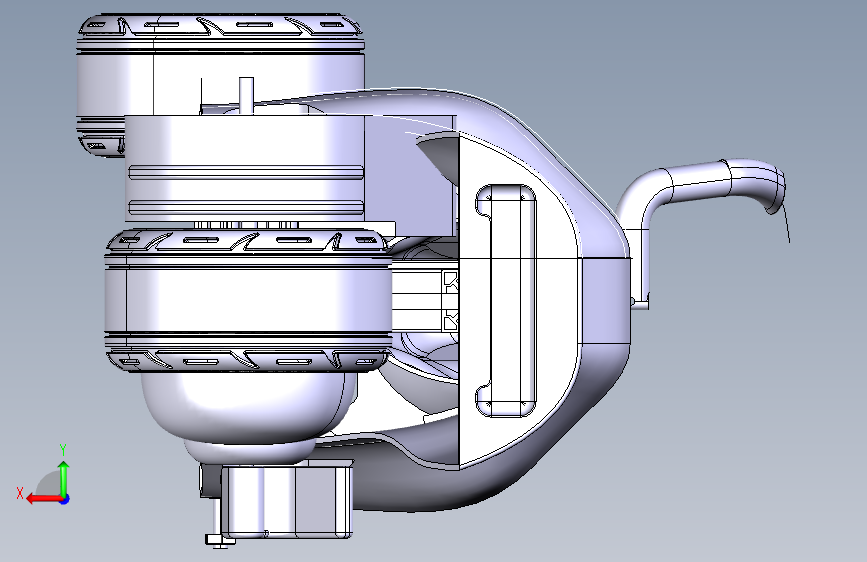Select the elongated slot recess on flat face
This screenshot has height=562, width=867.
[506, 300]
